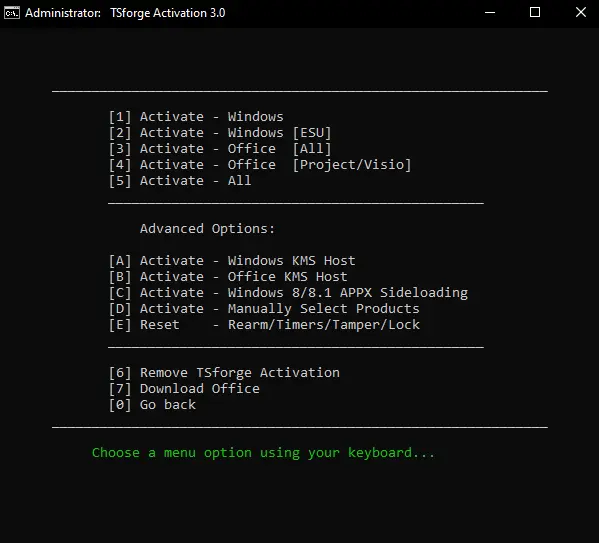Minimize the TSforge Activation window
Image resolution: width=599 pixels, height=543 pixels.
click(x=490, y=13)
